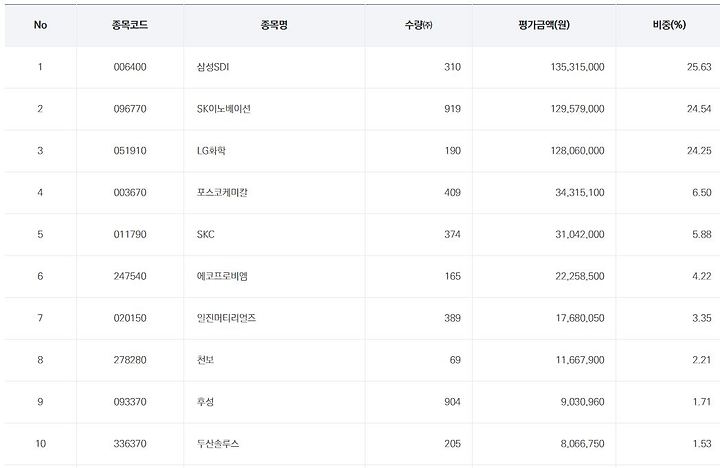Image resolution: width=720 pixels, height=468 pixels.
Task: Click quantity 165
Action: [x=452, y=276]
